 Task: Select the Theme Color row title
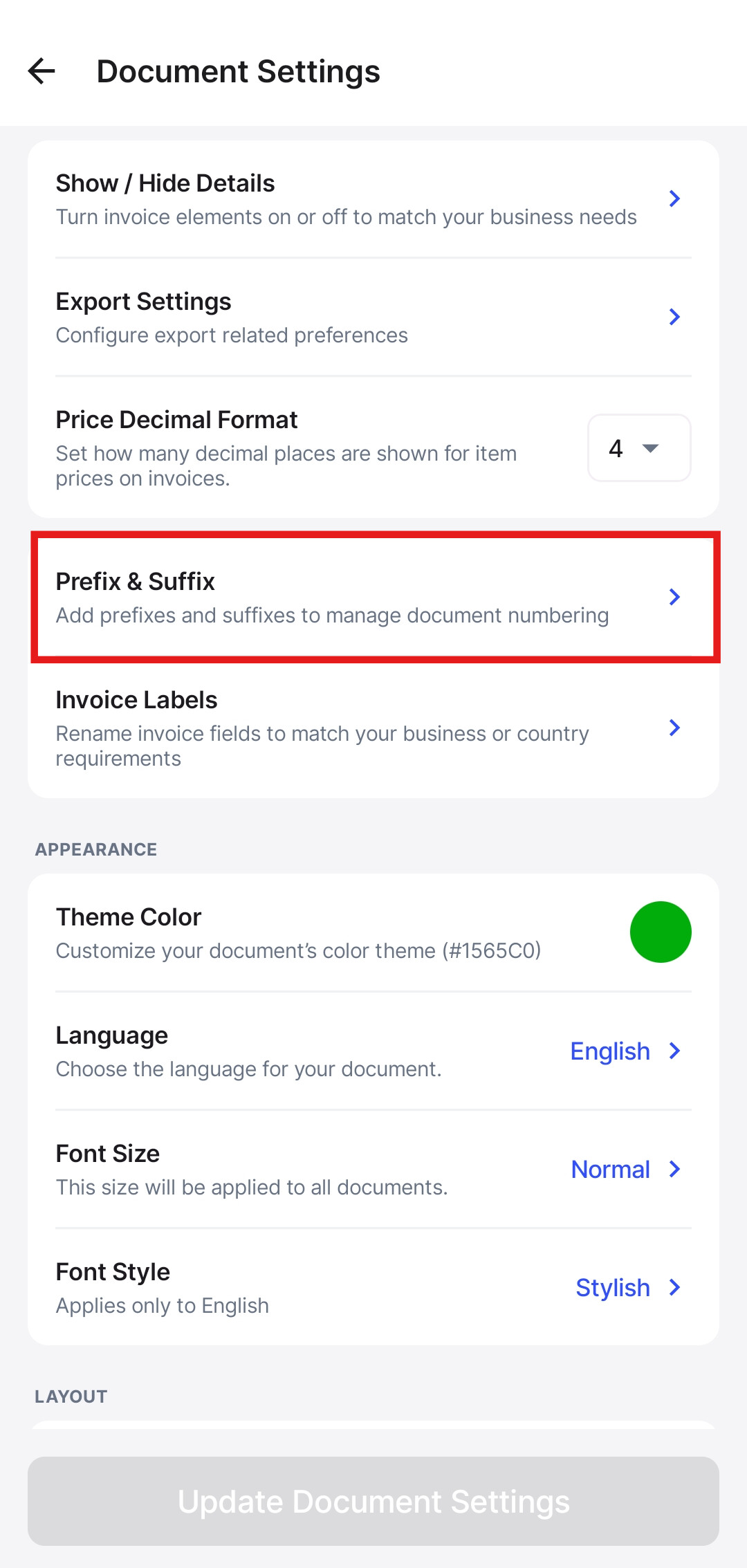coord(129,917)
